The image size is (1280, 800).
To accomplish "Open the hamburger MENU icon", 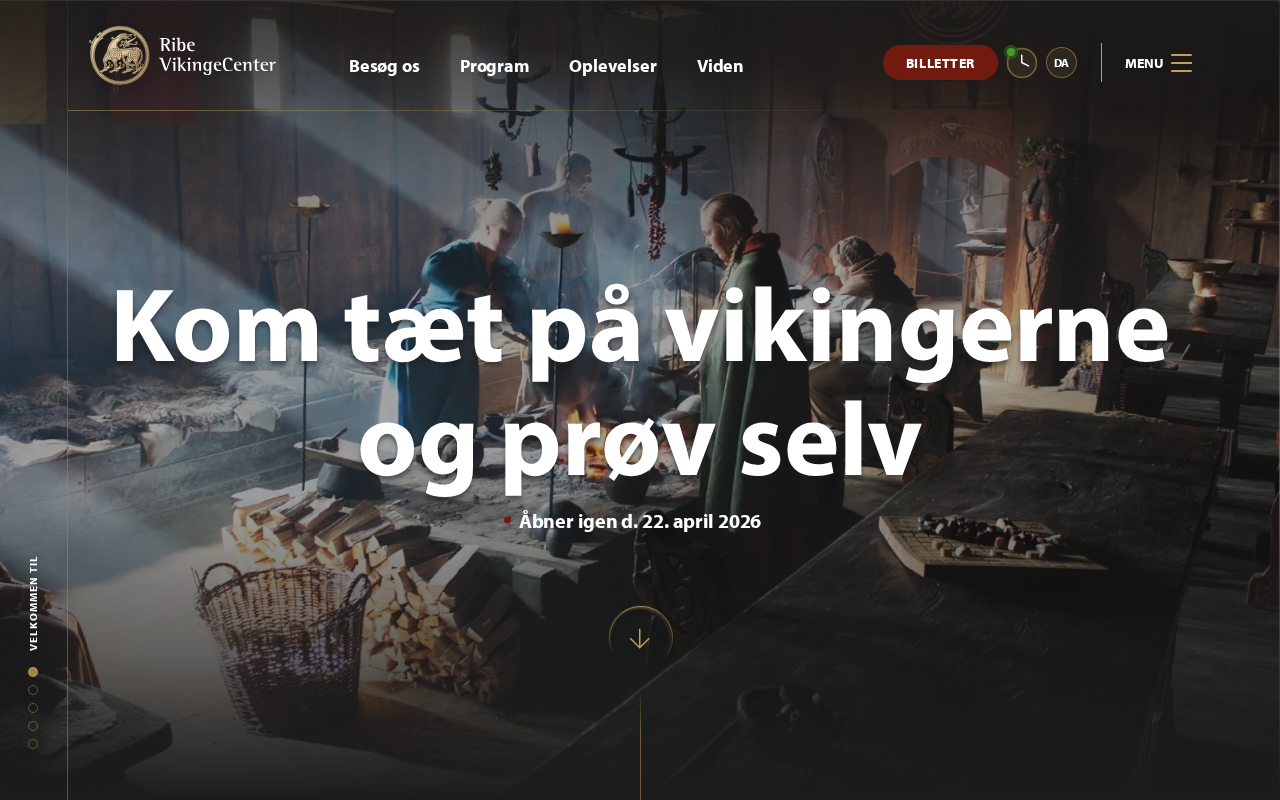I will point(1181,63).
